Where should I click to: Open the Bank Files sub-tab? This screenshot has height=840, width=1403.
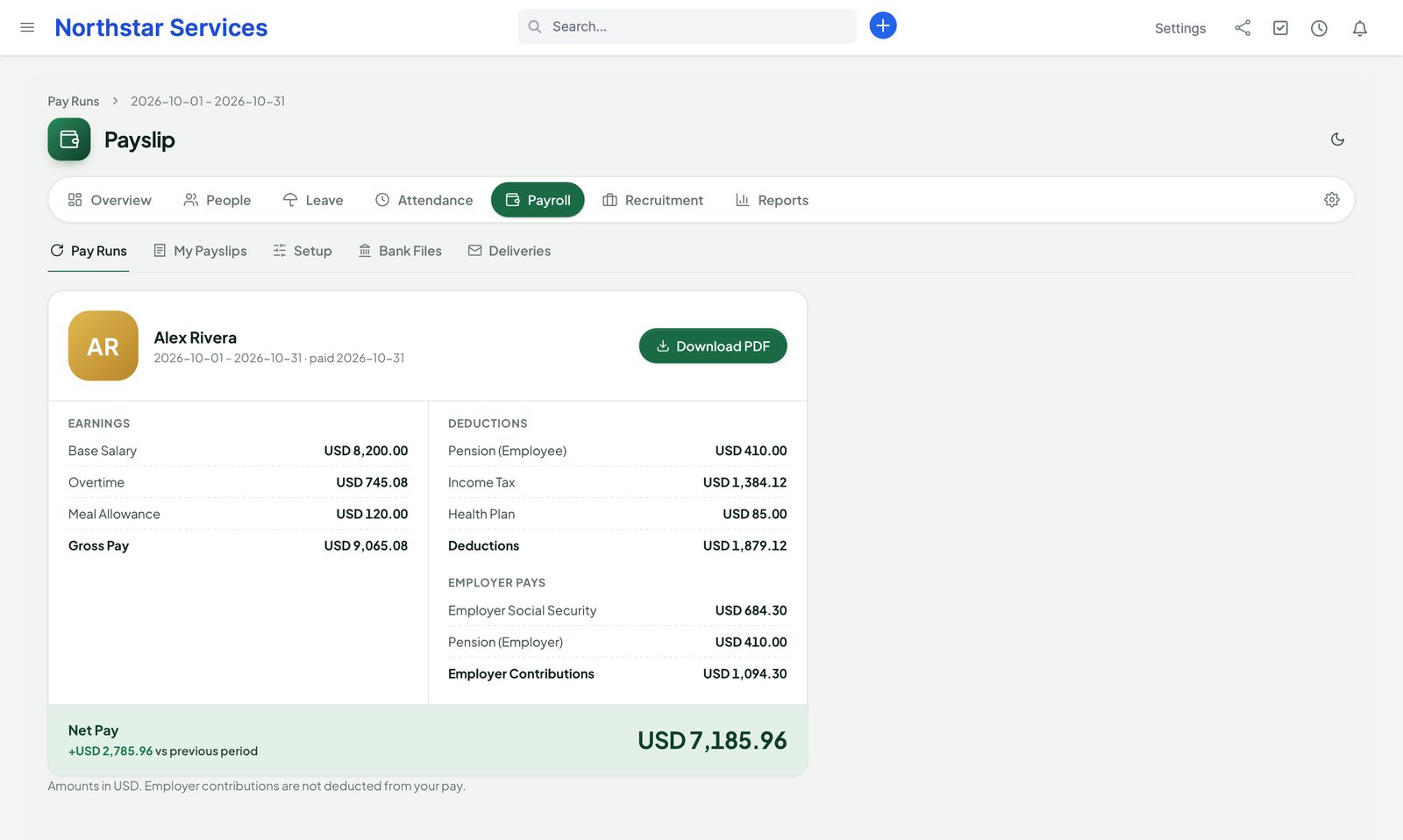(x=400, y=251)
